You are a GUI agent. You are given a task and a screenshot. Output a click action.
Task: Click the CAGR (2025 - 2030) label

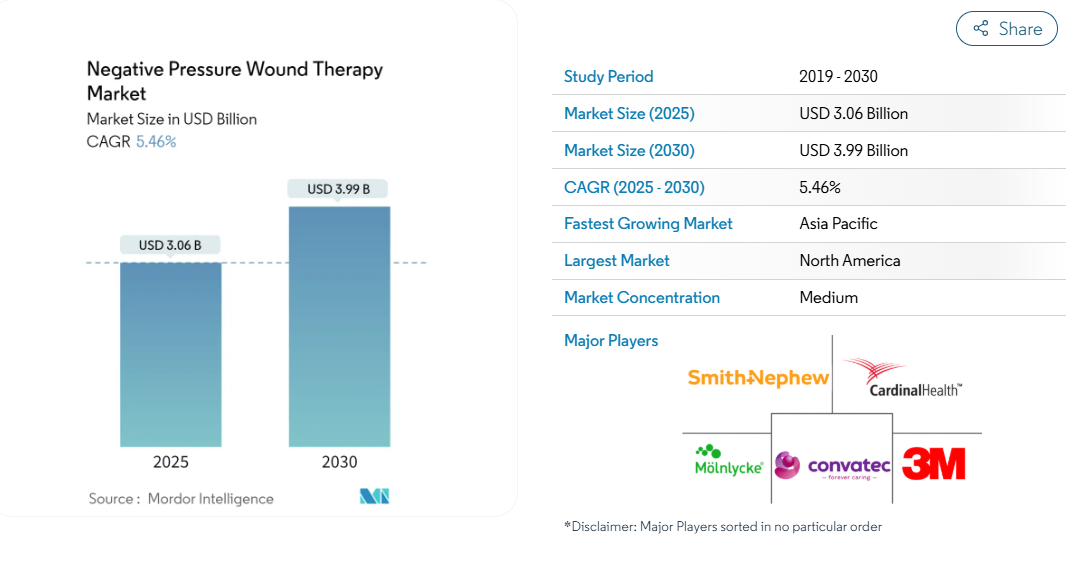click(634, 188)
